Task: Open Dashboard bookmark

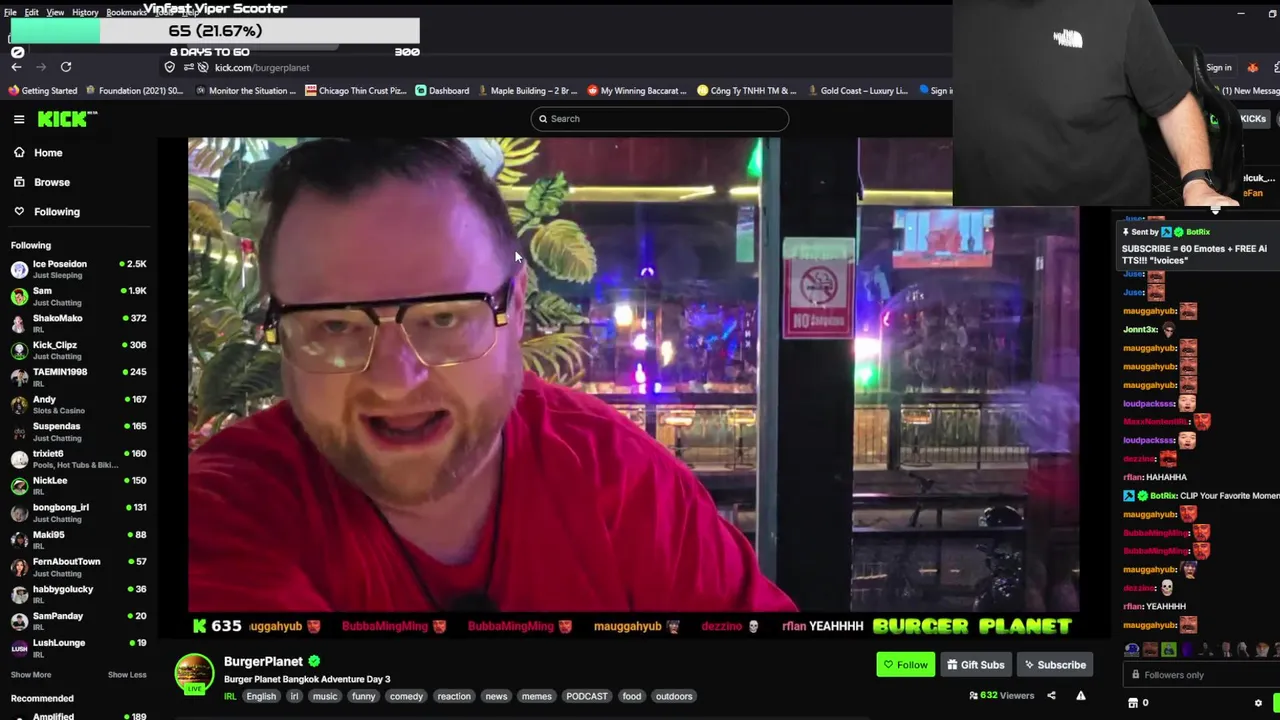Action: 441,91
